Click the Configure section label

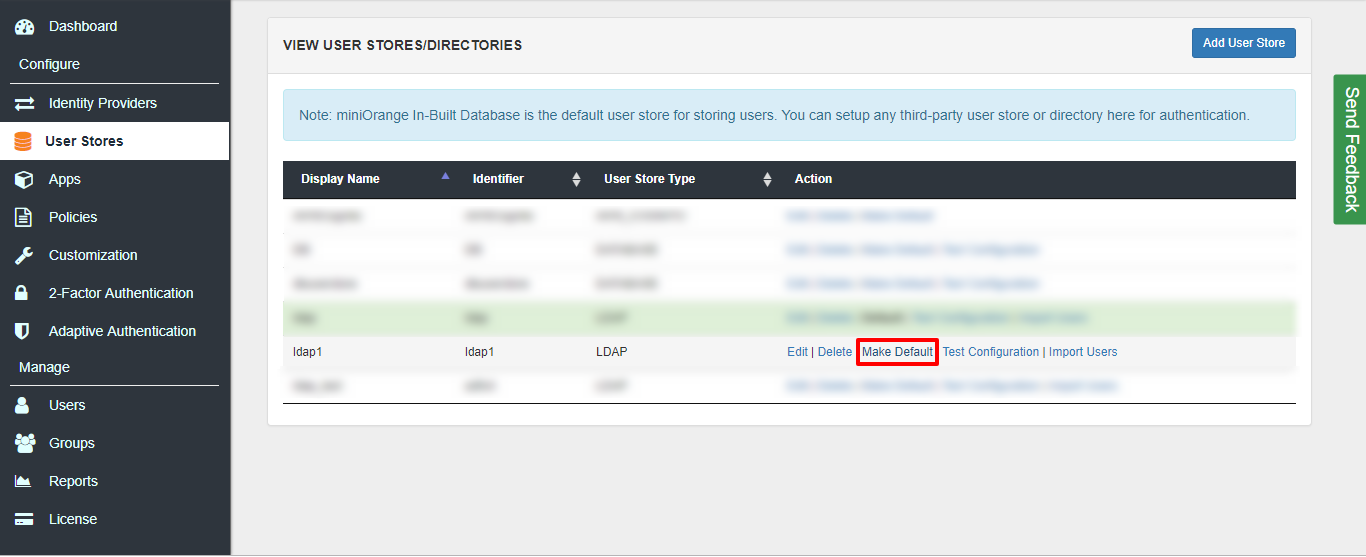point(49,65)
